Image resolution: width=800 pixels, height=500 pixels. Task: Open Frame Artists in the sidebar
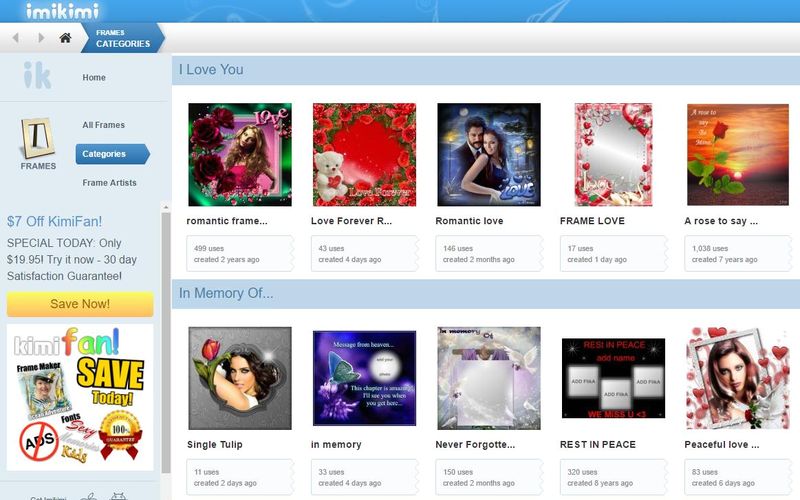click(x=109, y=183)
